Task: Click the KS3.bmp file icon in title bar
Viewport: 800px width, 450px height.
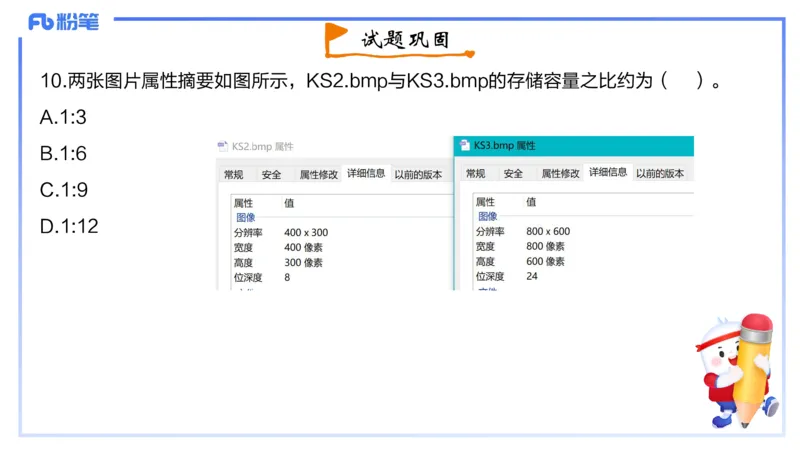Action: coord(464,145)
